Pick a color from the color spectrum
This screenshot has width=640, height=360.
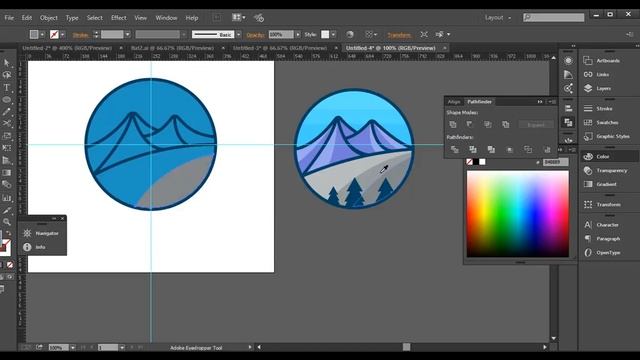click(518, 214)
